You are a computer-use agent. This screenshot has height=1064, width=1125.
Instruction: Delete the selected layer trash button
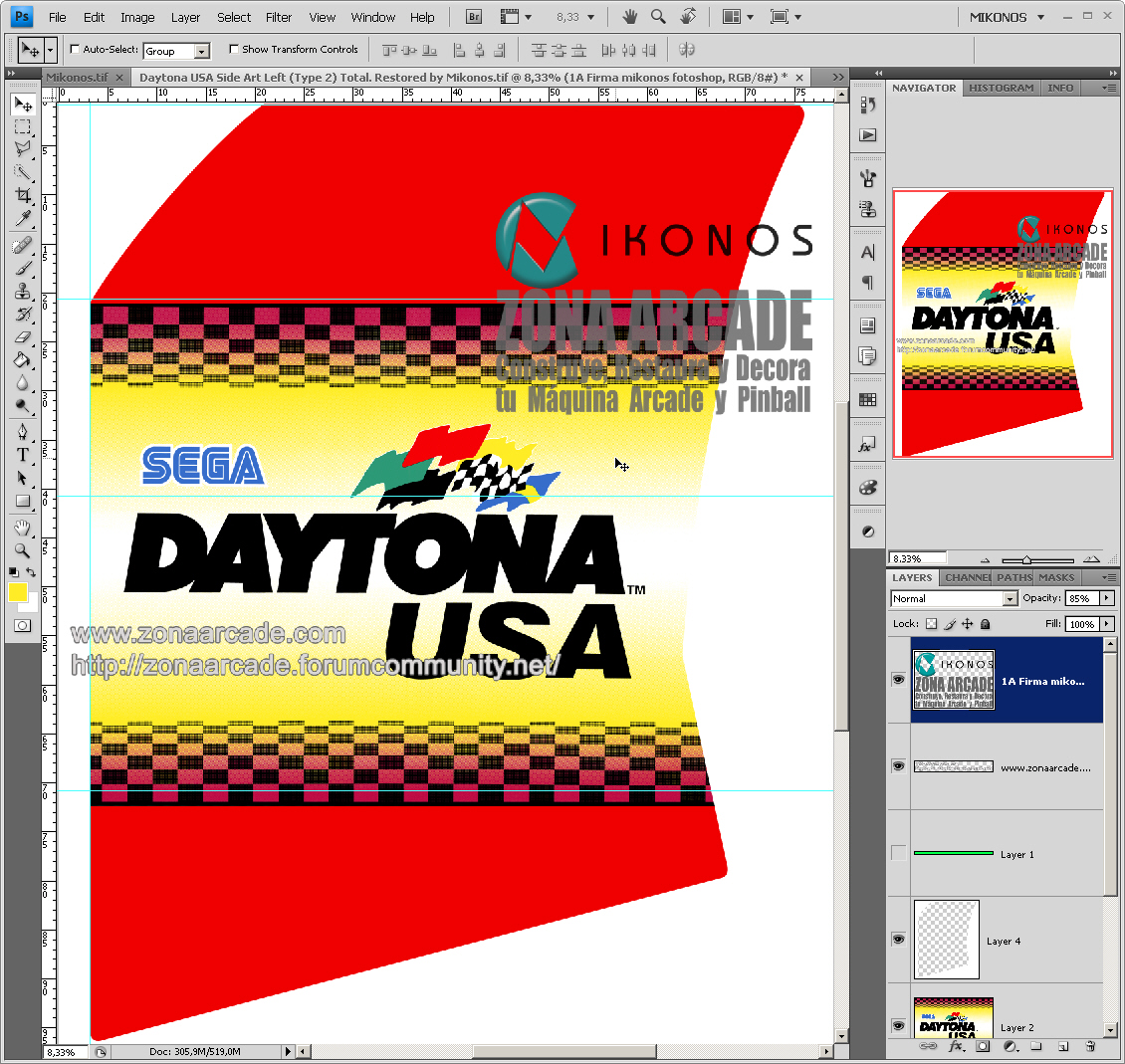[x=1090, y=1047]
